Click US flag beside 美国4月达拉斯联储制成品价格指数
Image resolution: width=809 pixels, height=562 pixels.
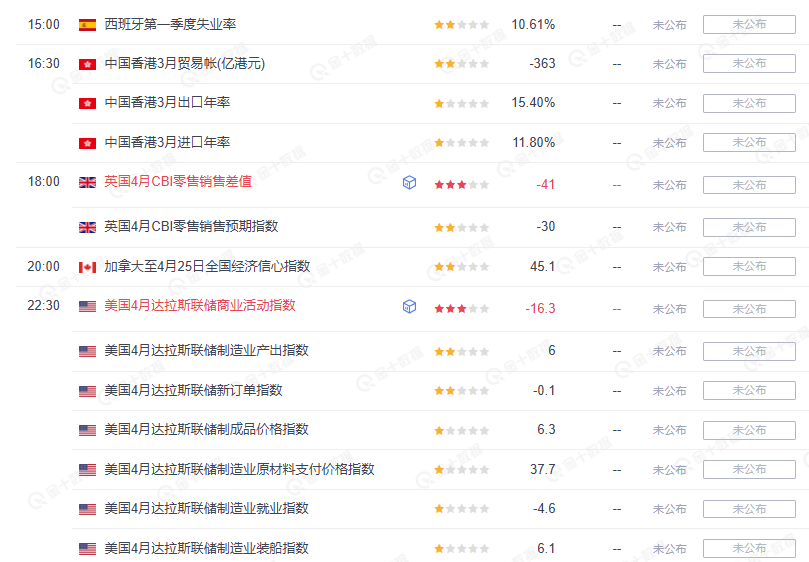click(x=87, y=430)
